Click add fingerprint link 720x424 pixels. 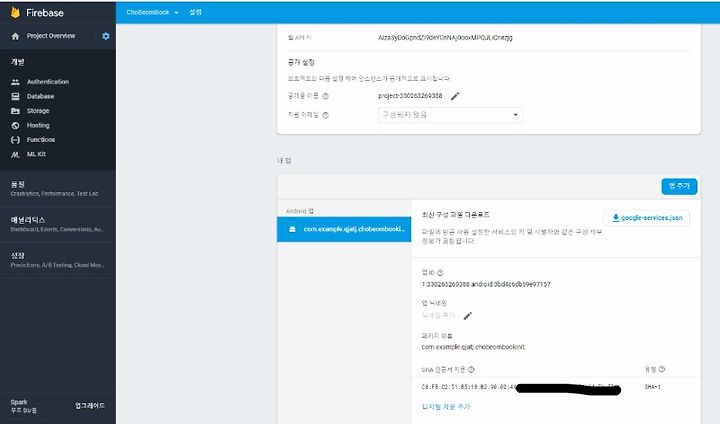pos(446,407)
